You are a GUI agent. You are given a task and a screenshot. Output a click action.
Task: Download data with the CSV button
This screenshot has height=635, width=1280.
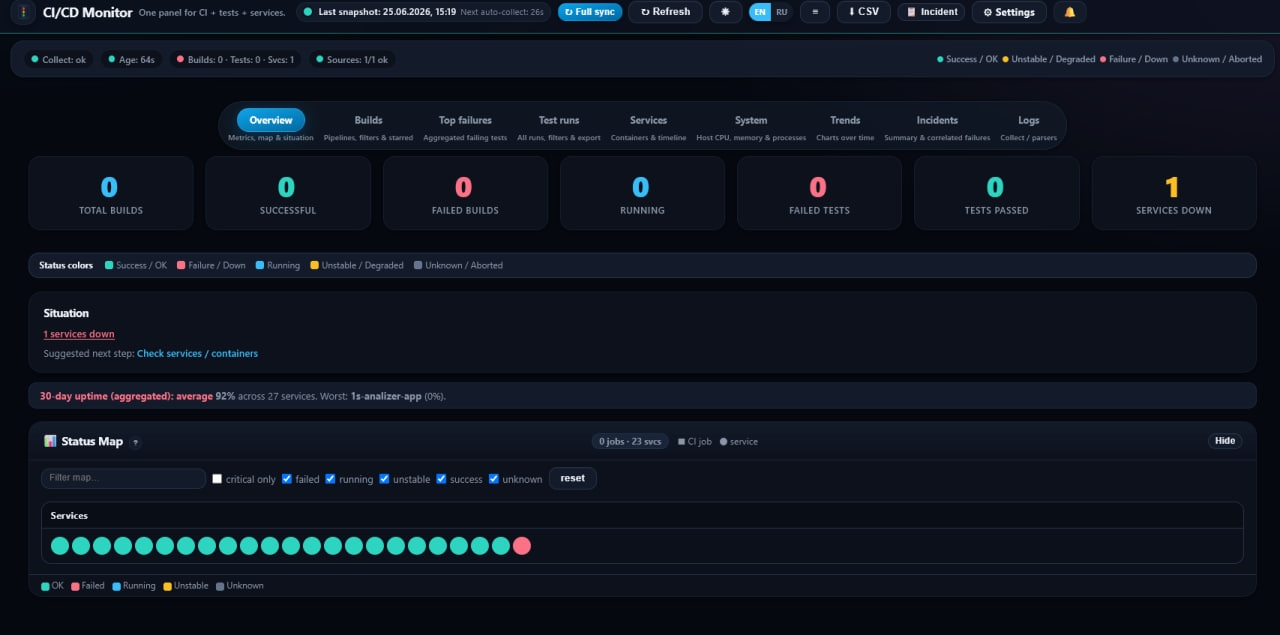coord(863,12)
